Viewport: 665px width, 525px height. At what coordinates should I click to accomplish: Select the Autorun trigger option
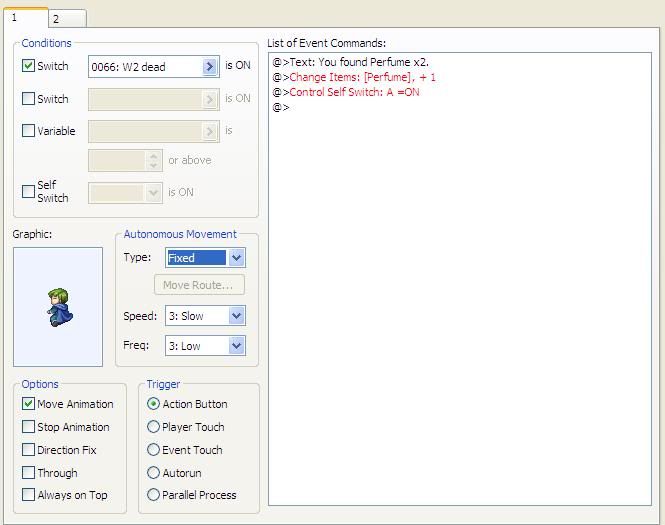(153, 473)
